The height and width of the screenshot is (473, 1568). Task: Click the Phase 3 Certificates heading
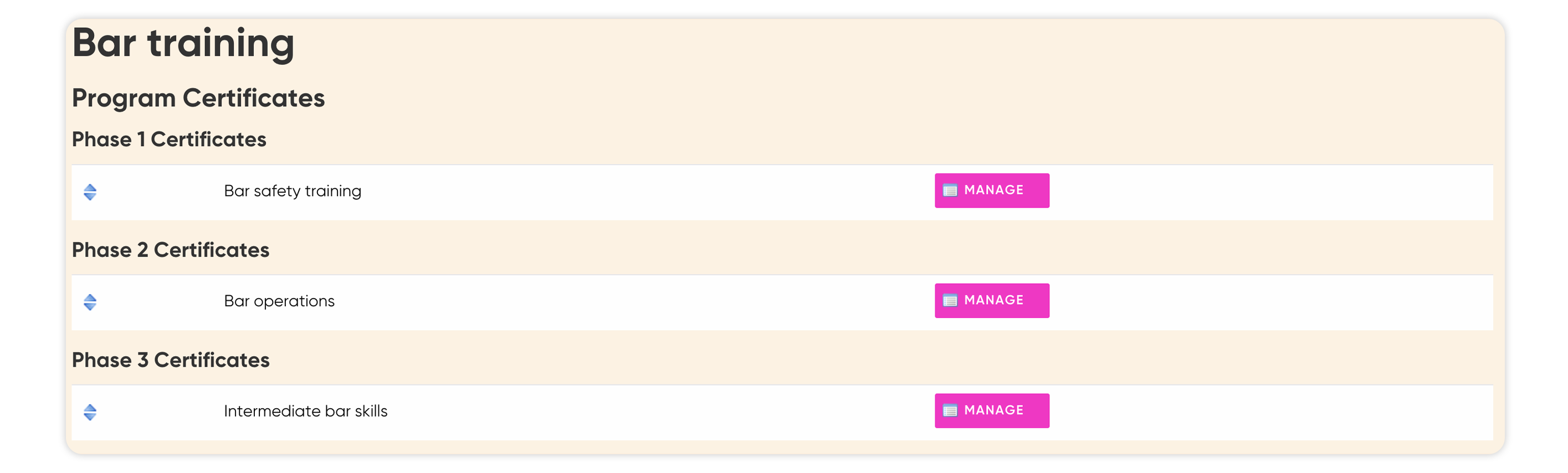[x=171, y=361]
